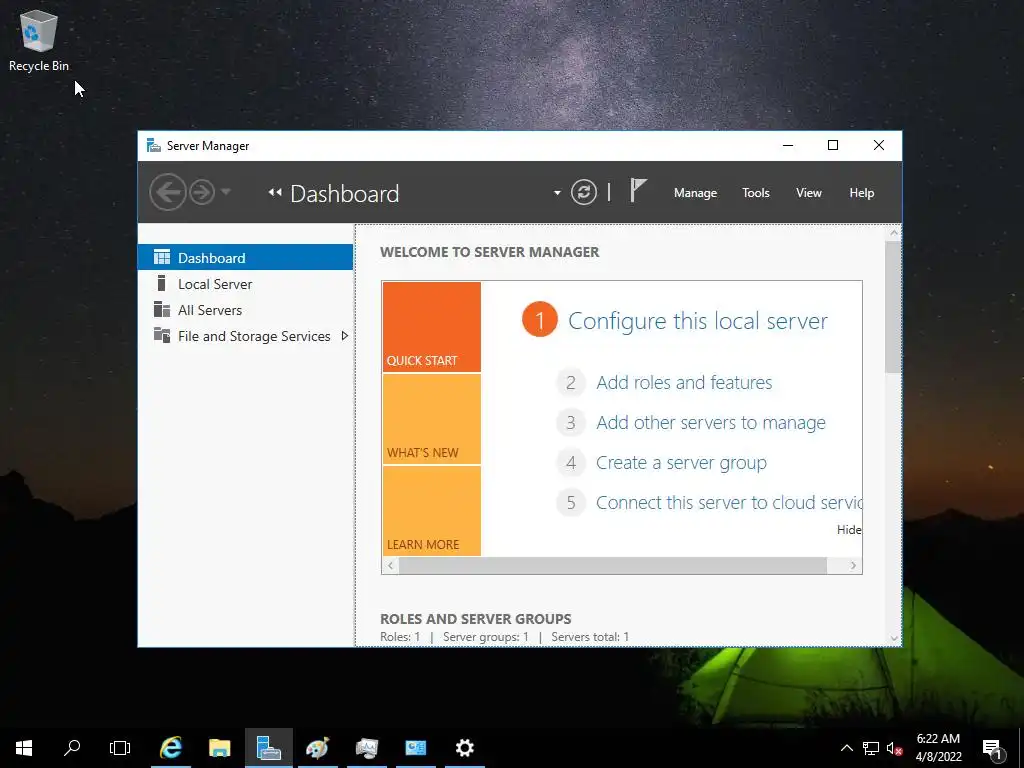Viewport: 1024px width, 768px height.
Task: Open the View menu
Action: point(808,193)
